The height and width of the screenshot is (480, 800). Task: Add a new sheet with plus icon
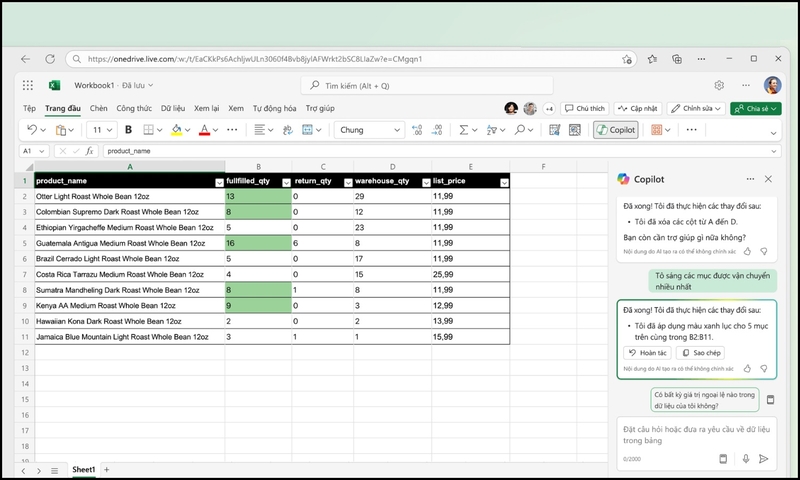tap(107, 469)
